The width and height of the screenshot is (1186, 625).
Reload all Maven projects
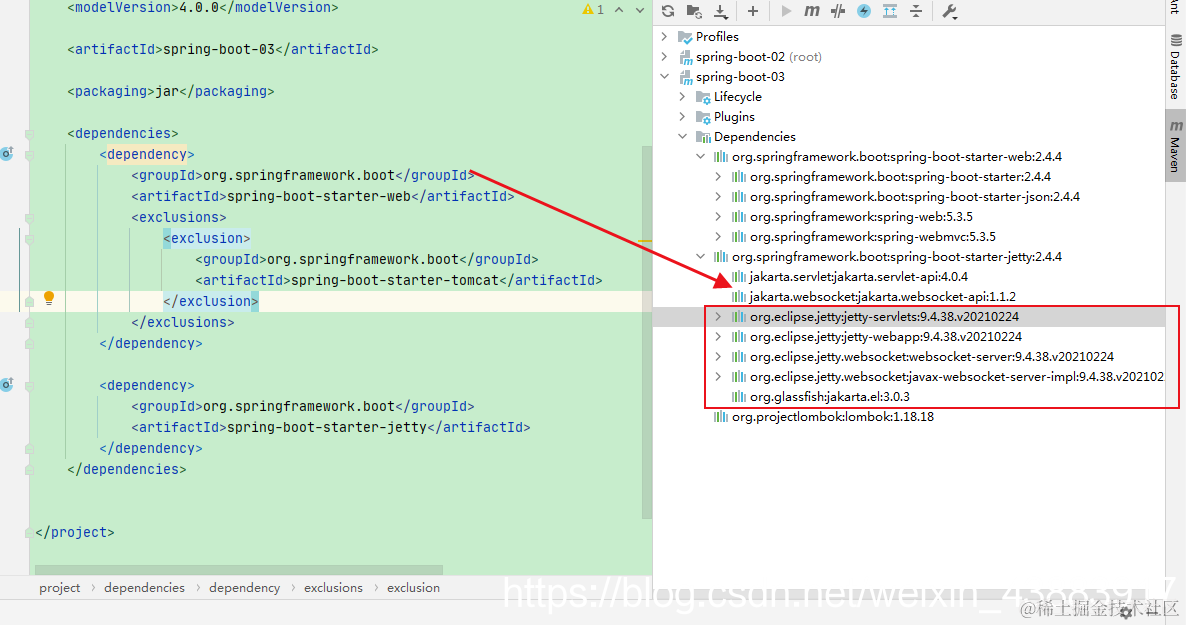click(668, 11)
